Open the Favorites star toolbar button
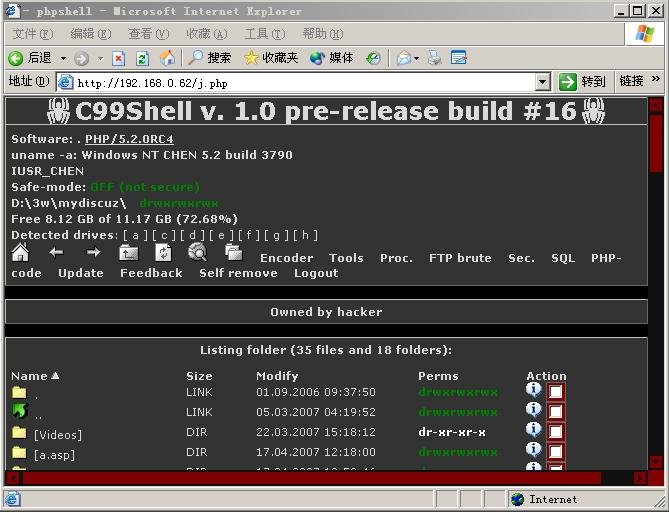The image size is (669, 512). coord(271,58)
